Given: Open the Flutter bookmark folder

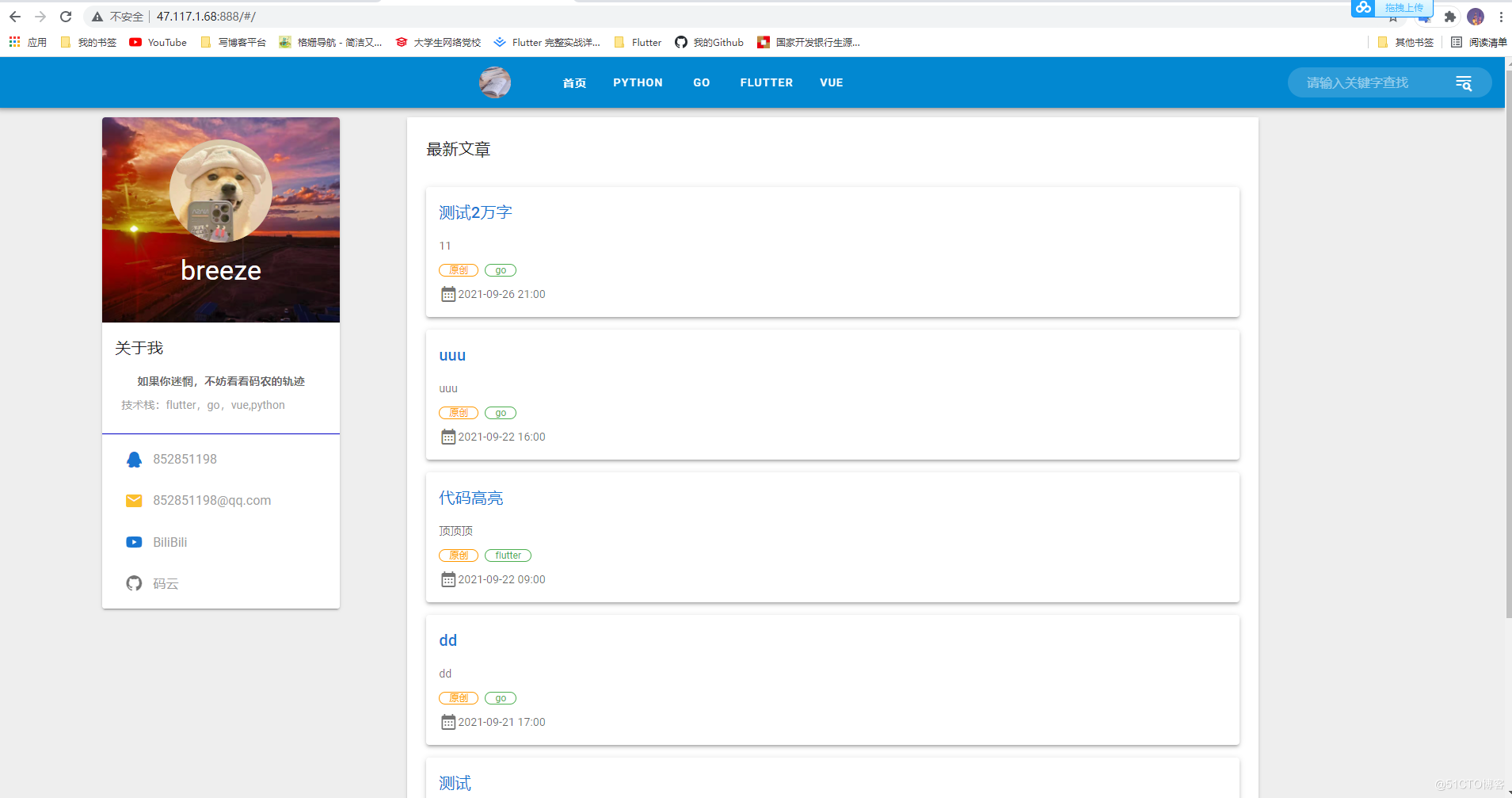Looking at the screenshot, I should coord(638,42).
